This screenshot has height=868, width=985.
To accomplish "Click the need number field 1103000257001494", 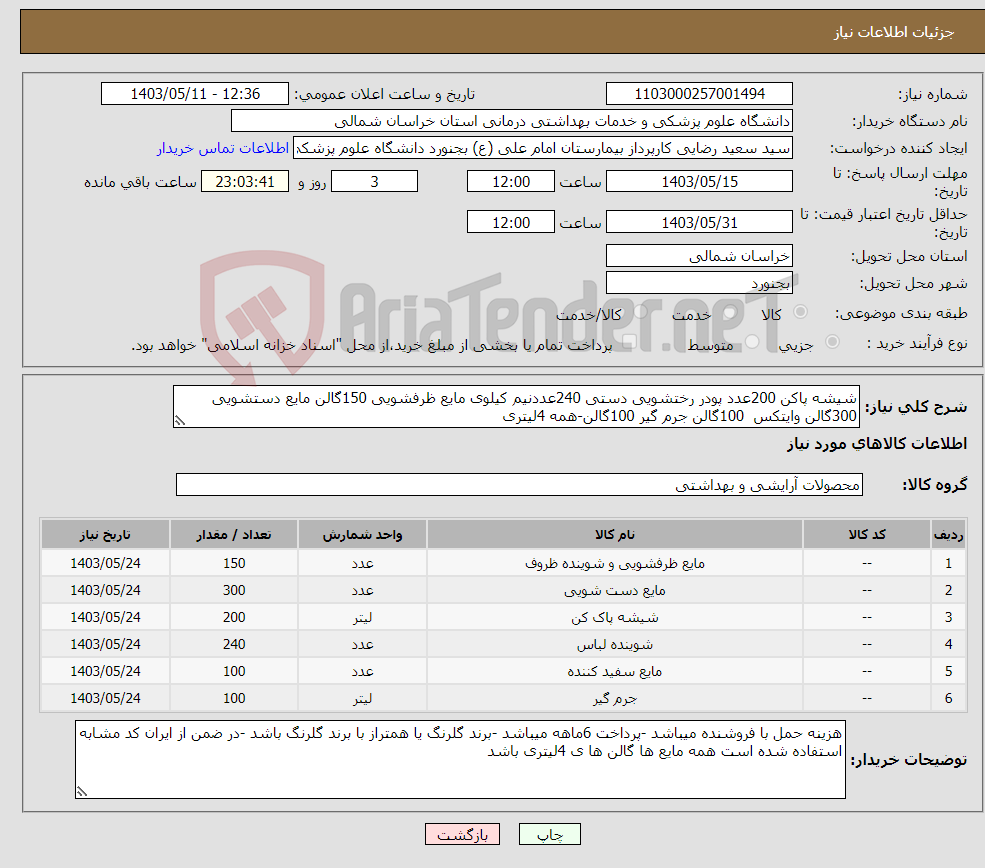I will pos(699,94).
